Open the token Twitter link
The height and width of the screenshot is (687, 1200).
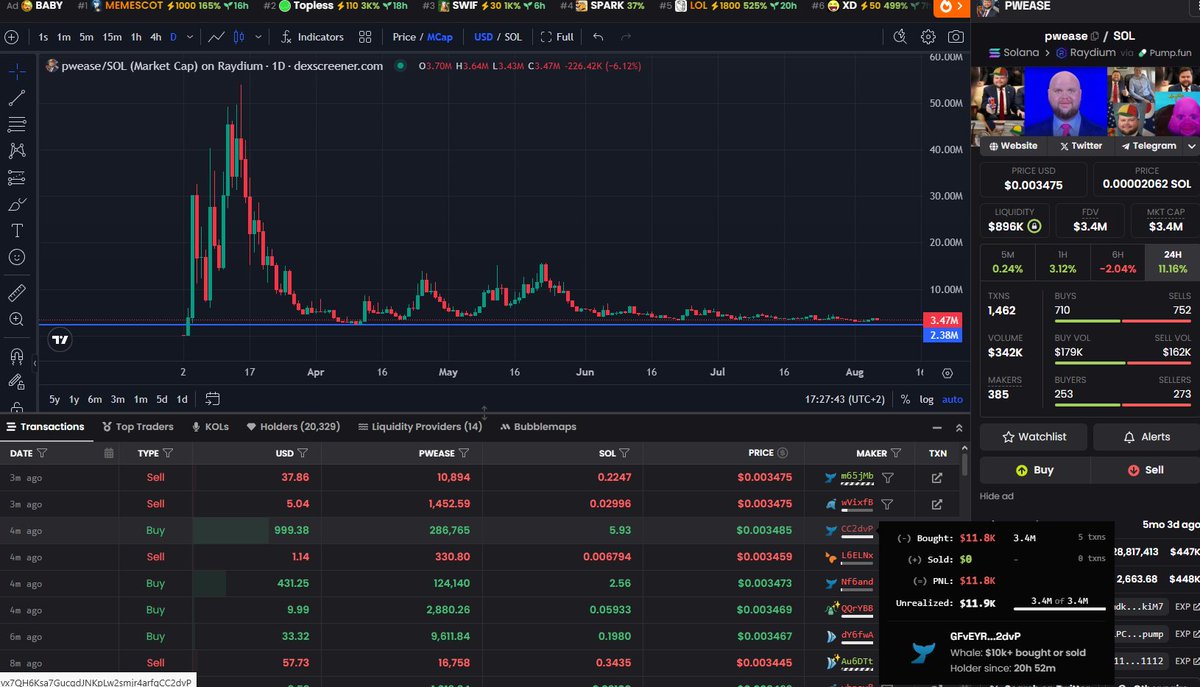point(1080,146)
